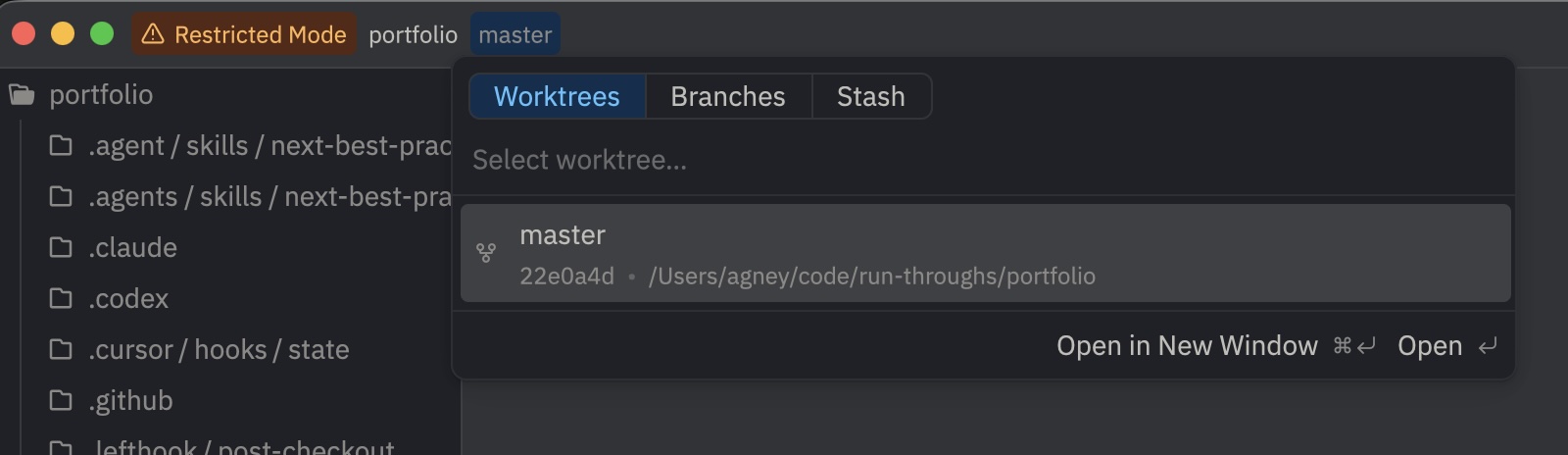This screenshot has width=1568, height=455.
Task: Select the master worktree entry
Action: (x=985, y=253)
